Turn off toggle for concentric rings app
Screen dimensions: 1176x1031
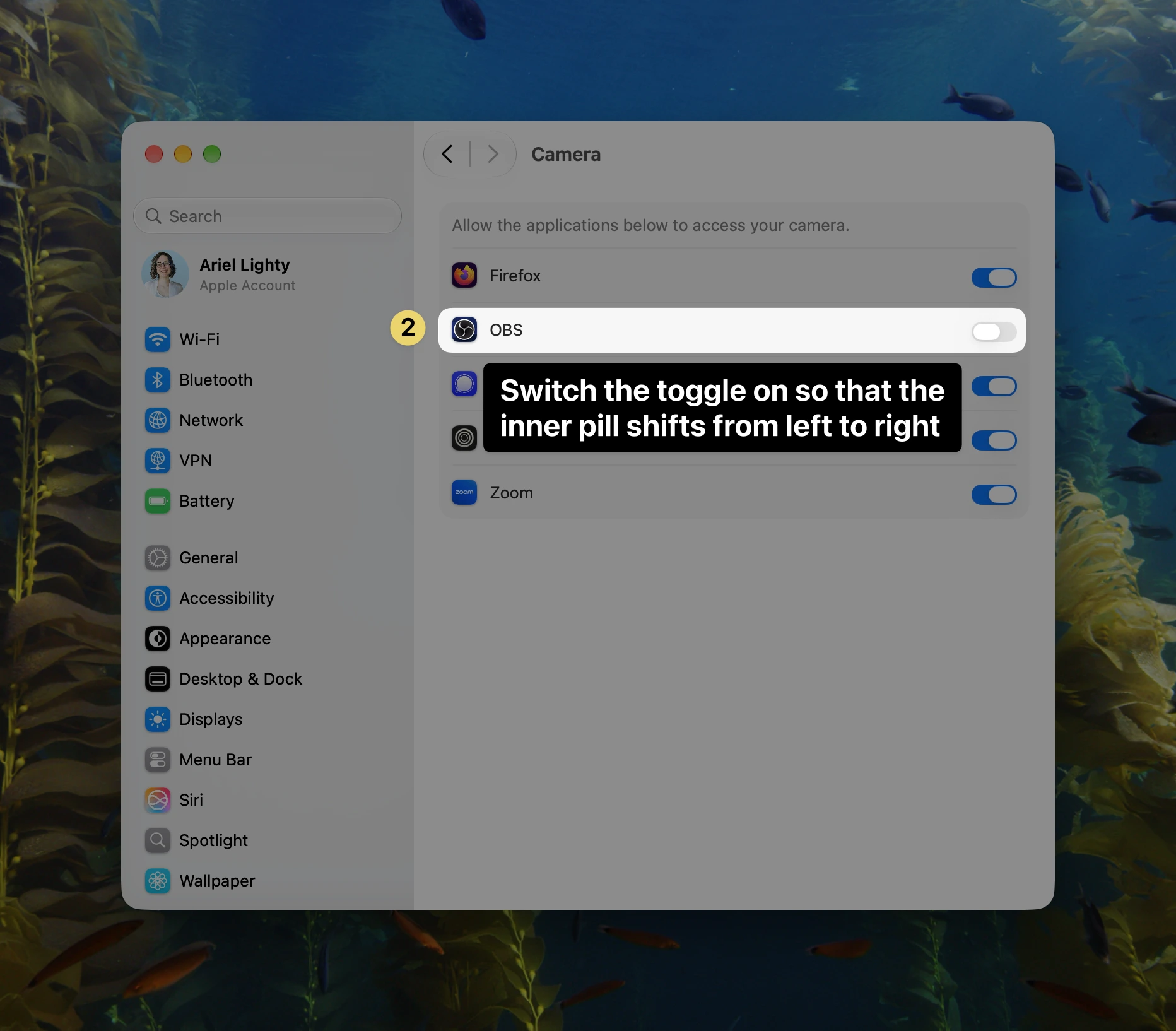[x=994, y=440]
